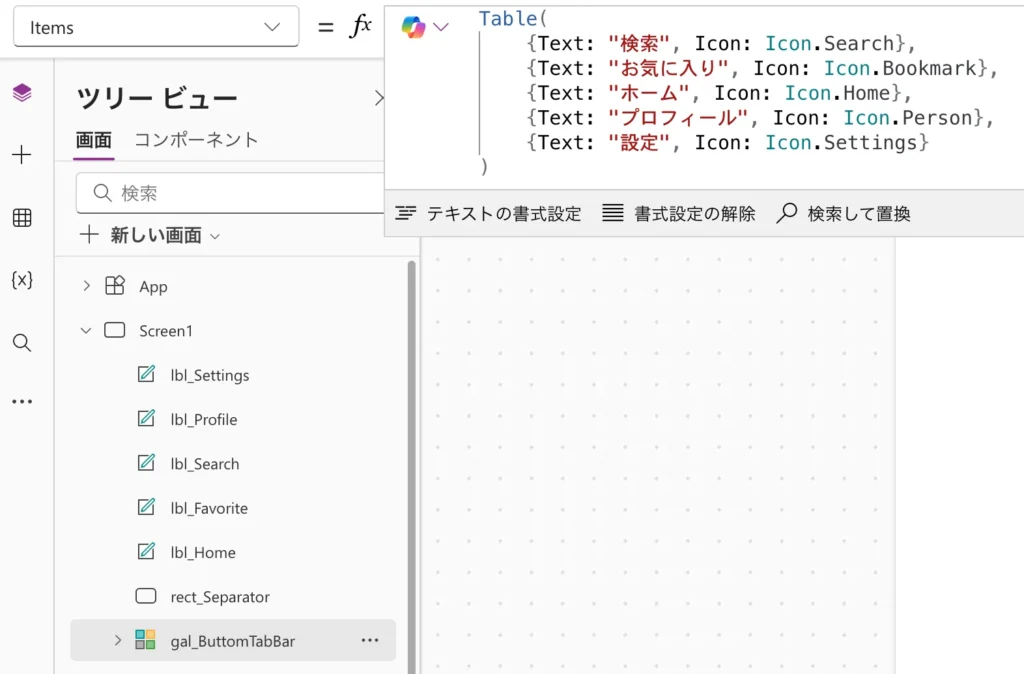Open the Data table icon in sidebar
This screenshot has width=1024, height=674.
click(x=22, y=217)
